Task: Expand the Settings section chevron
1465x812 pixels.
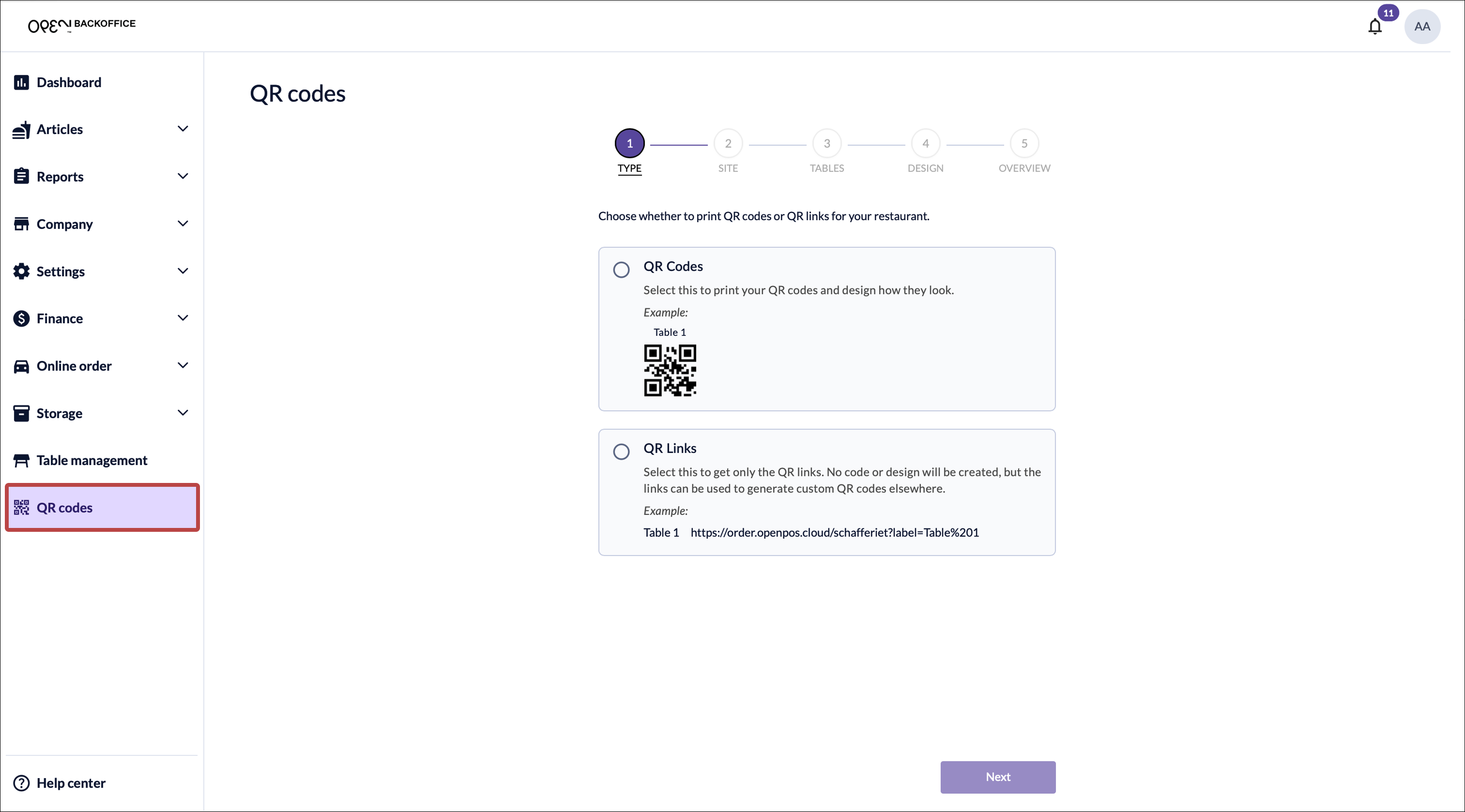Action: tap(183, 271)
